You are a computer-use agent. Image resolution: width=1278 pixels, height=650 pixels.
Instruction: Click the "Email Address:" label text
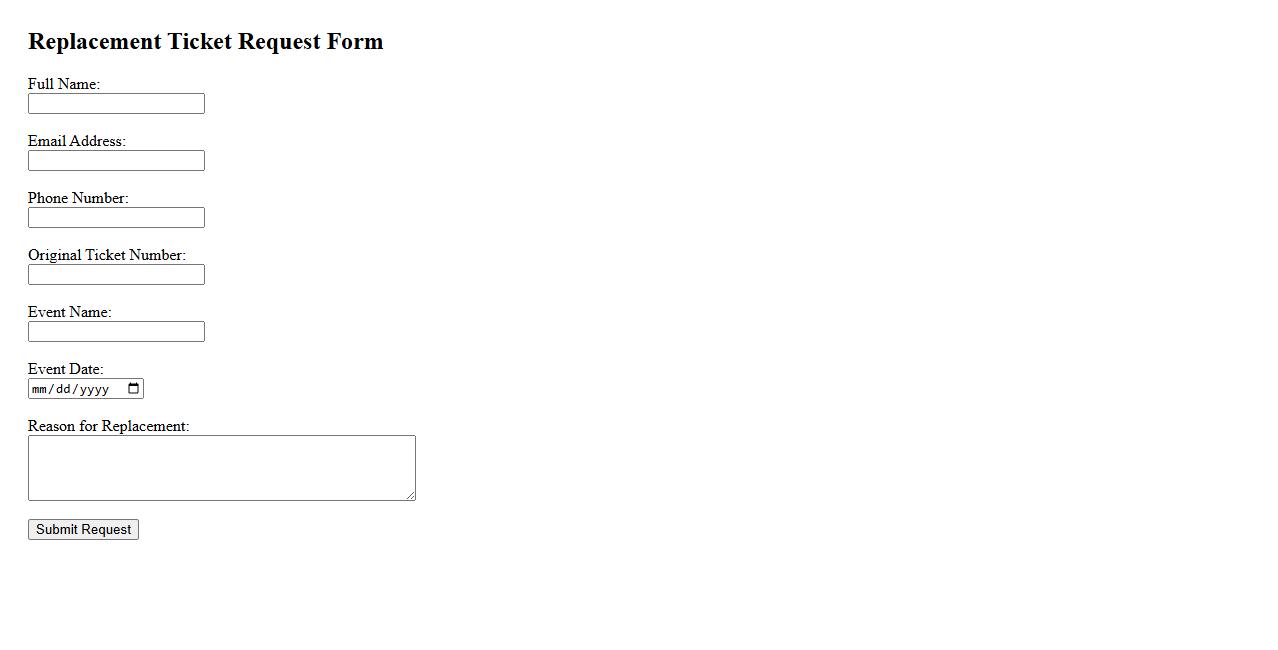[77, 141]
